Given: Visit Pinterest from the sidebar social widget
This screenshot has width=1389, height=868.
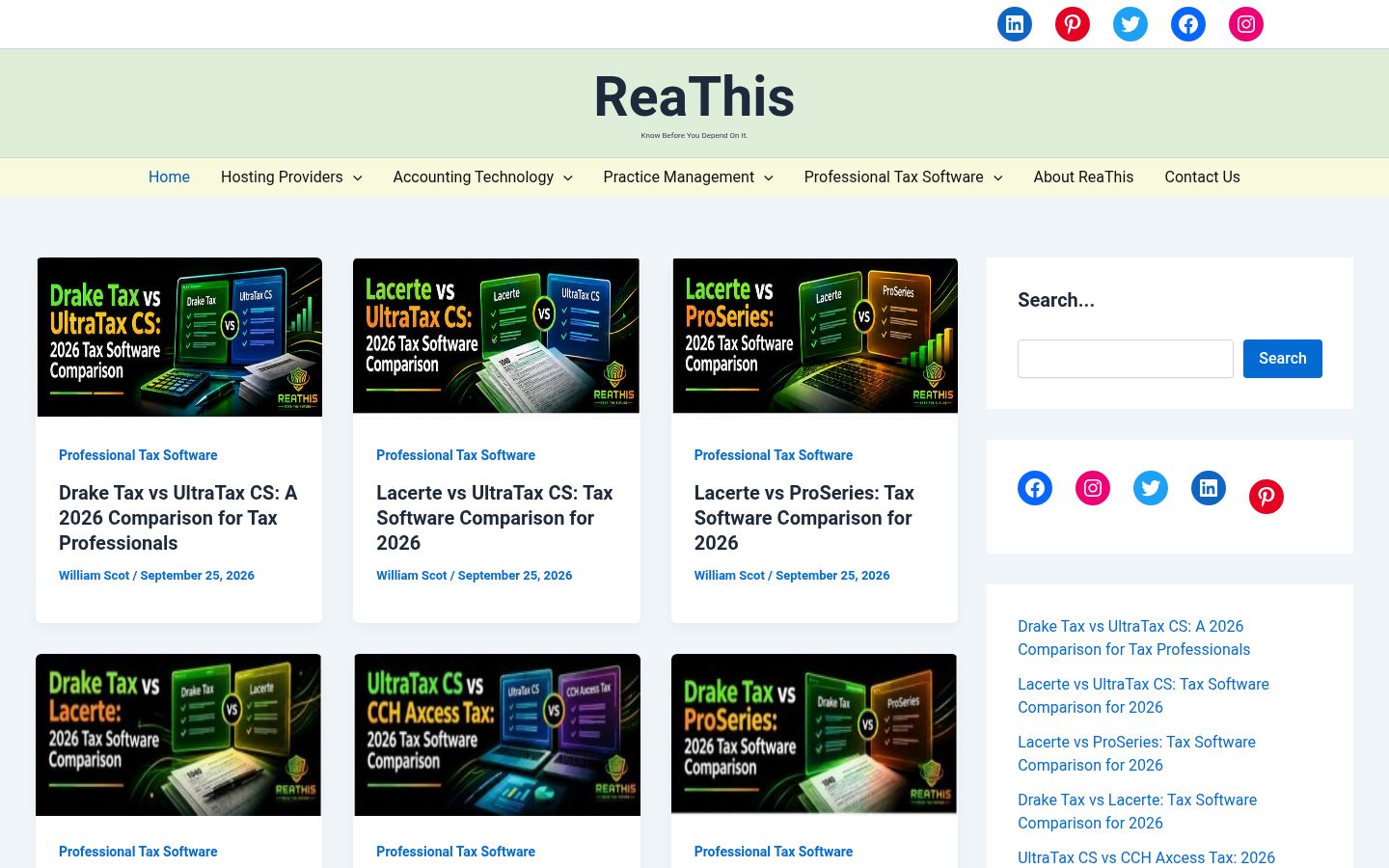Looking at the screenshot, I should 1266,497.
